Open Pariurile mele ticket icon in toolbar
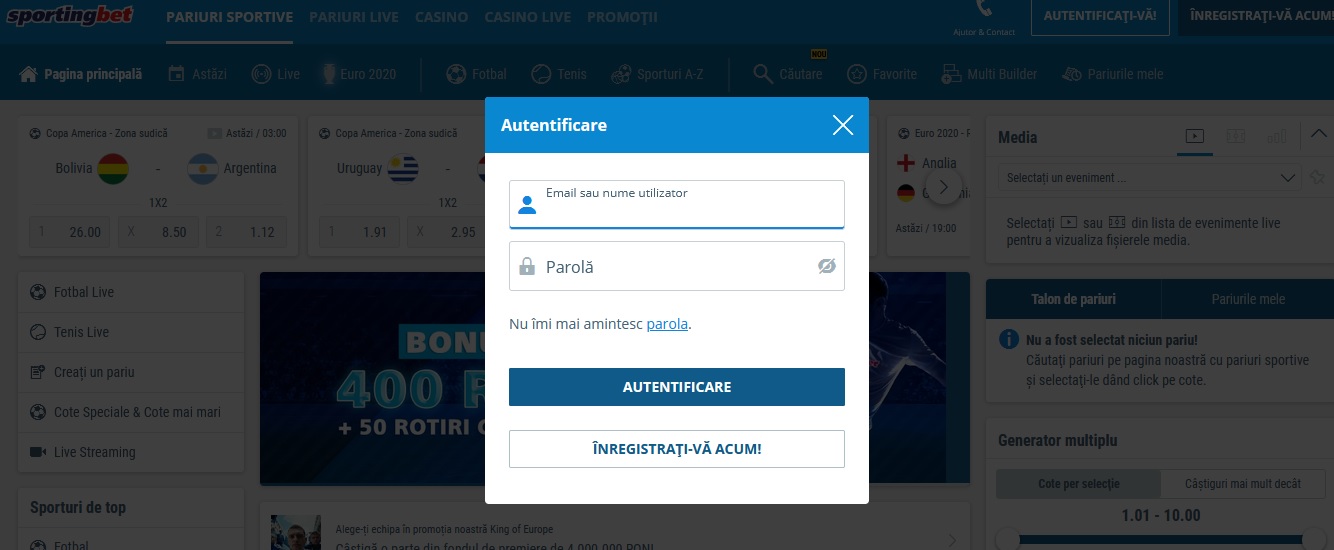The height and width of the screenshot is (550, 1334). 1071,74
